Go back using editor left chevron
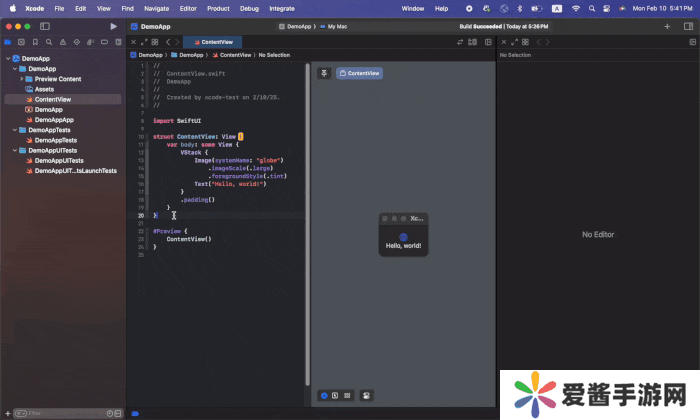 [168, 43]
